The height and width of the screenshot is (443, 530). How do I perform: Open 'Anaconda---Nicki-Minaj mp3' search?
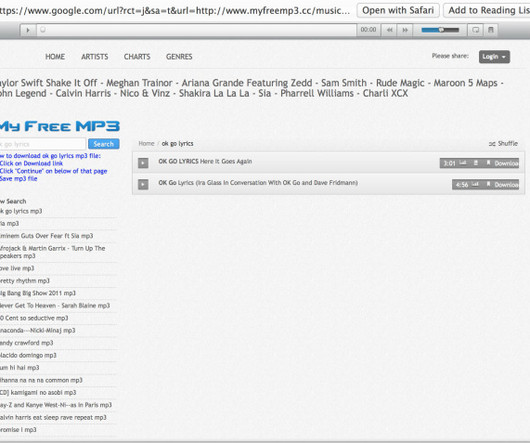(38, 330)
